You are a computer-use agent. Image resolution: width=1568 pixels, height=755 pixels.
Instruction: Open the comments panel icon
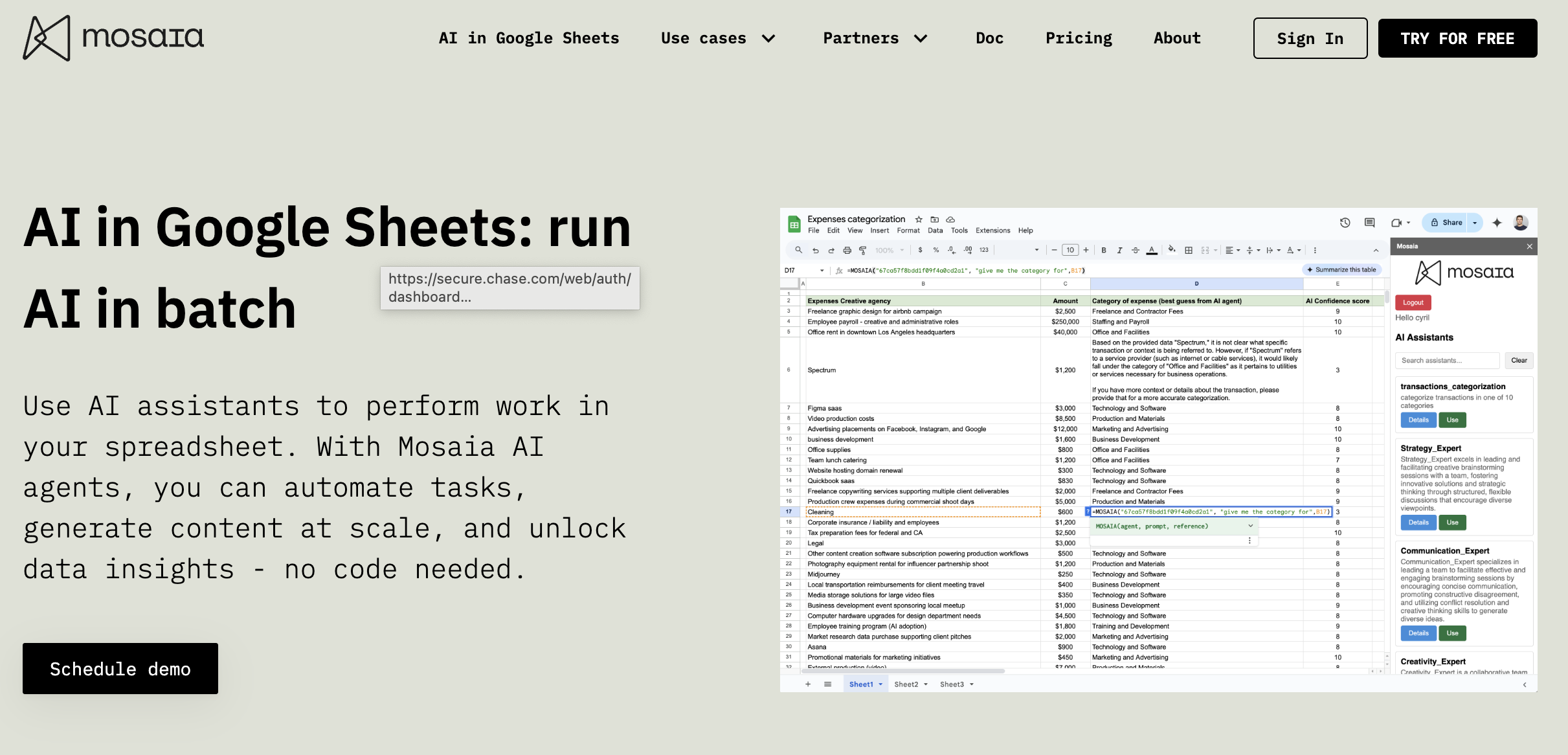(1369, 223)
